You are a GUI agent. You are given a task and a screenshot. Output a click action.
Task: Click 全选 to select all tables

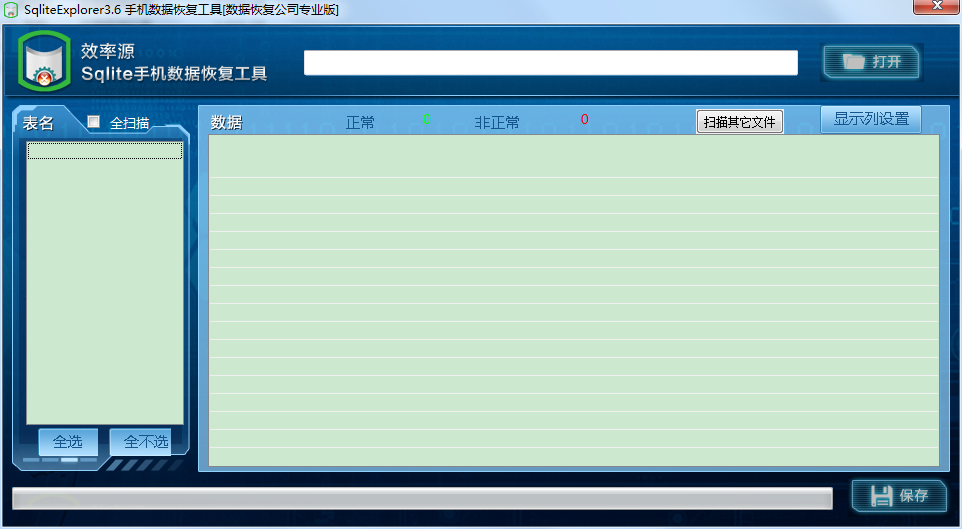tap(68, 442)
